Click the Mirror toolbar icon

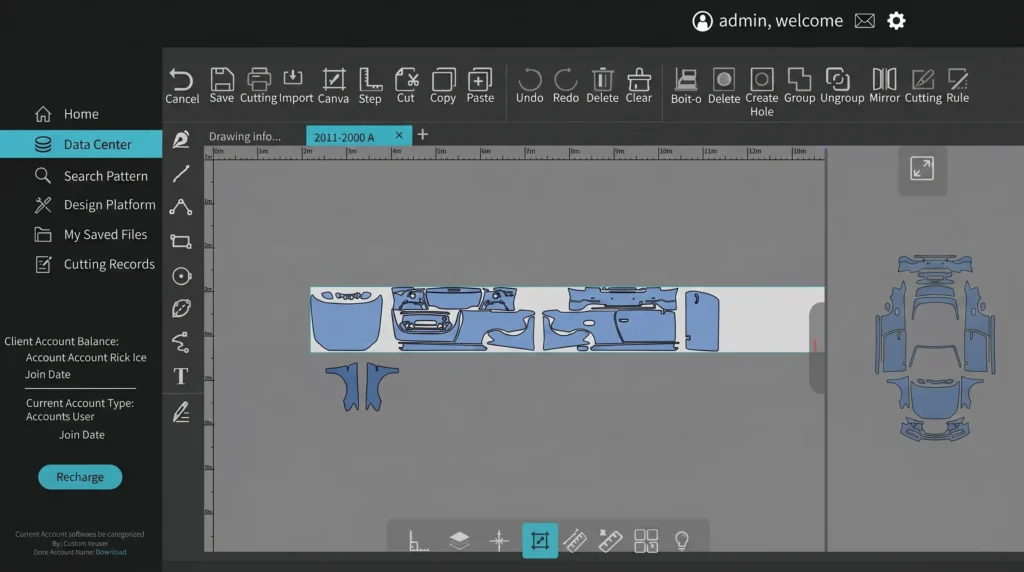tap(884, 86)
